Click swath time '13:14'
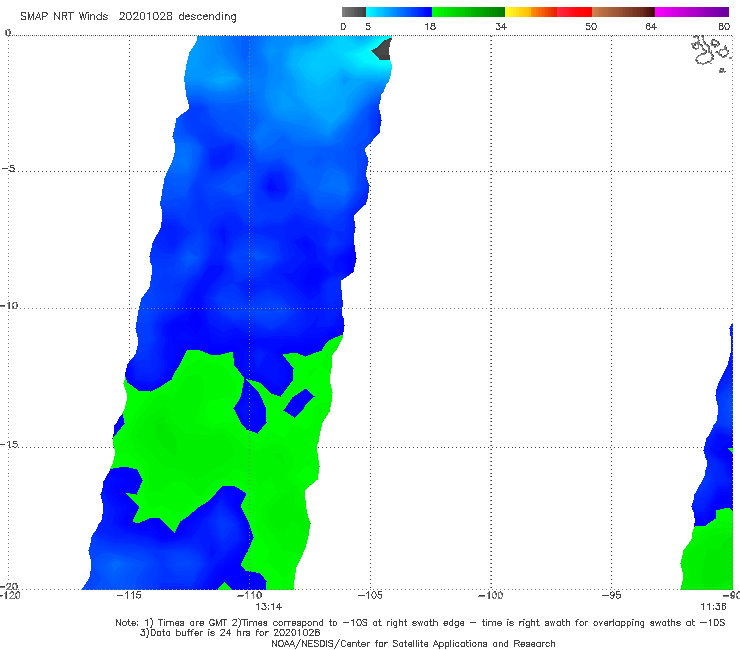 (x=269, y=607)
